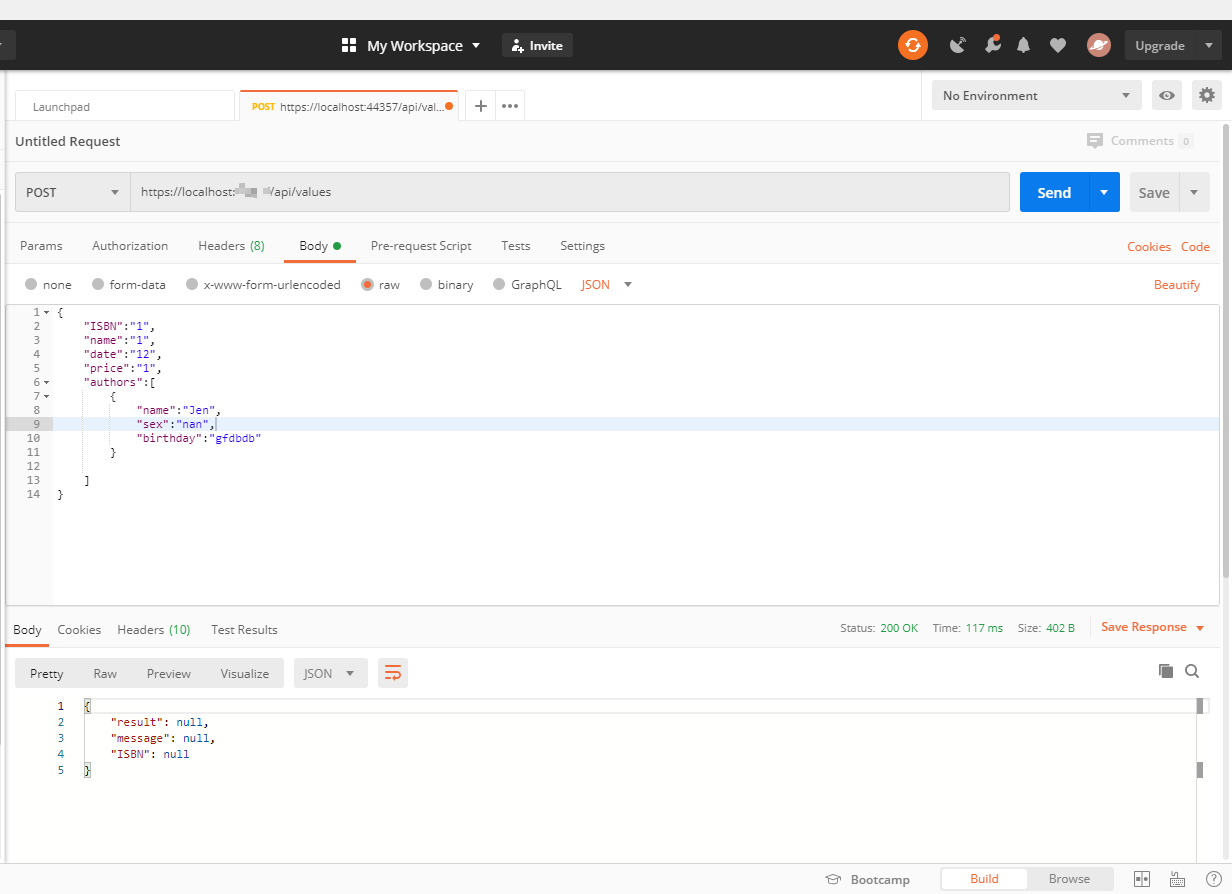Open the user avatar menu
This screenshot has width=1232, height=894.
pyautogui.click(x=1099, y=45)
